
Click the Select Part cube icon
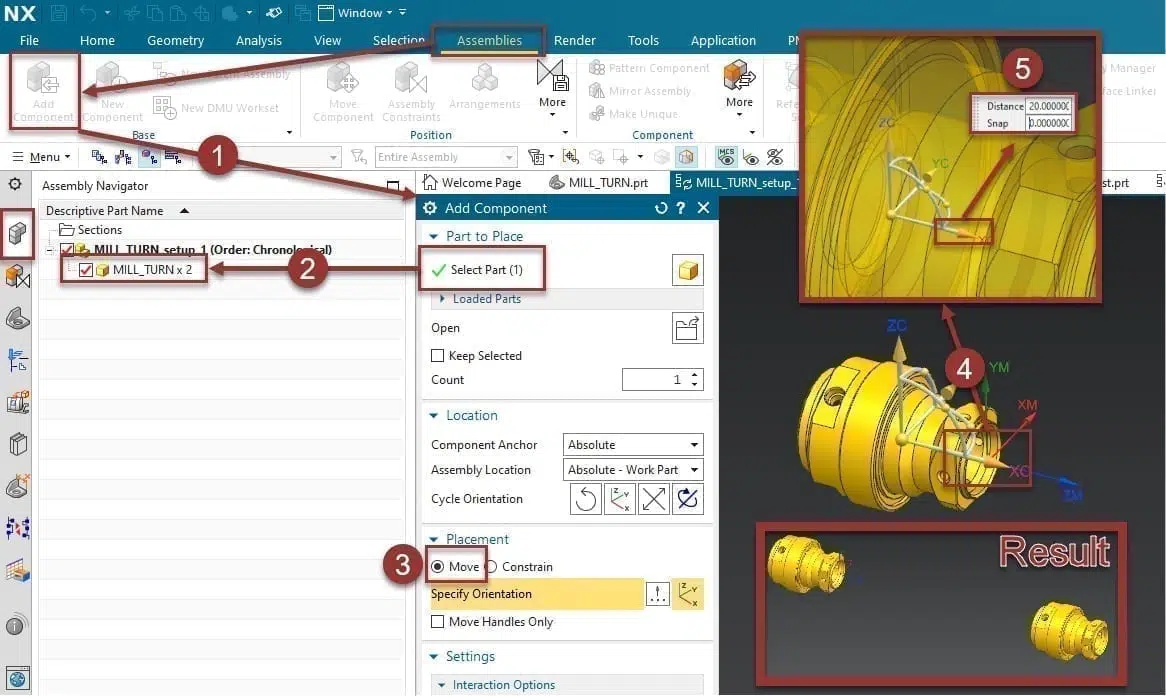[687, 270]
